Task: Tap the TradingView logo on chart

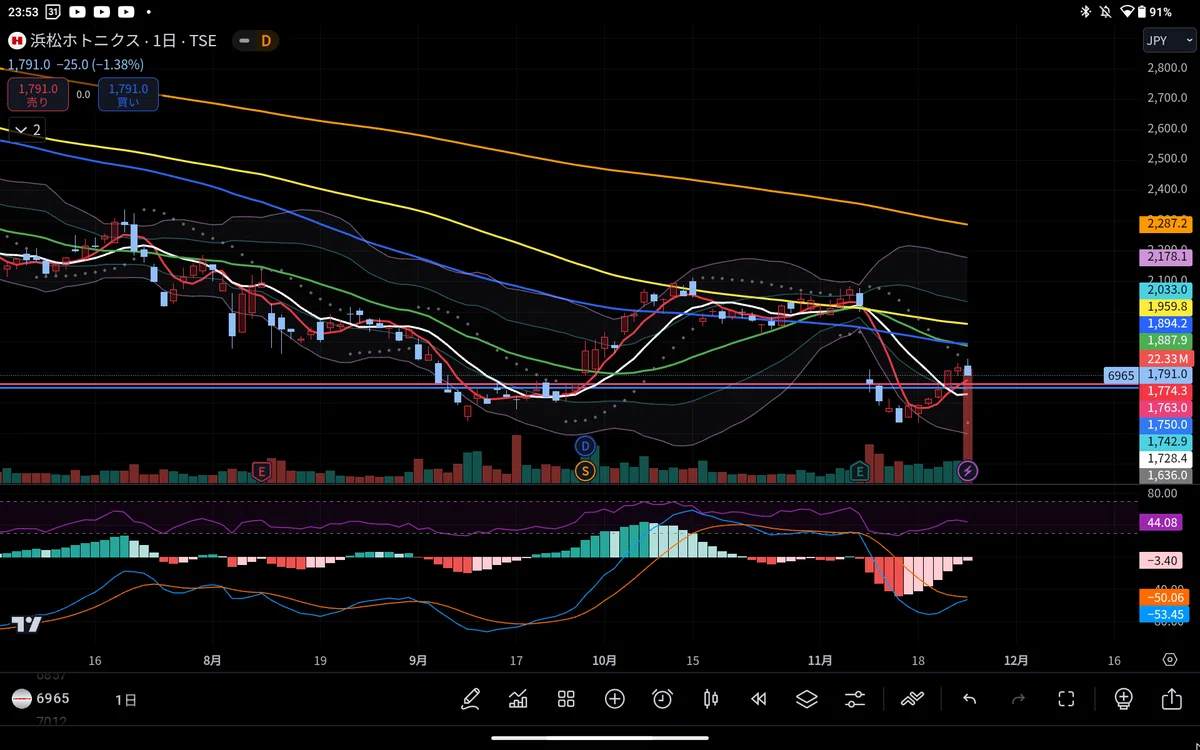Action: tap(26, 624)
